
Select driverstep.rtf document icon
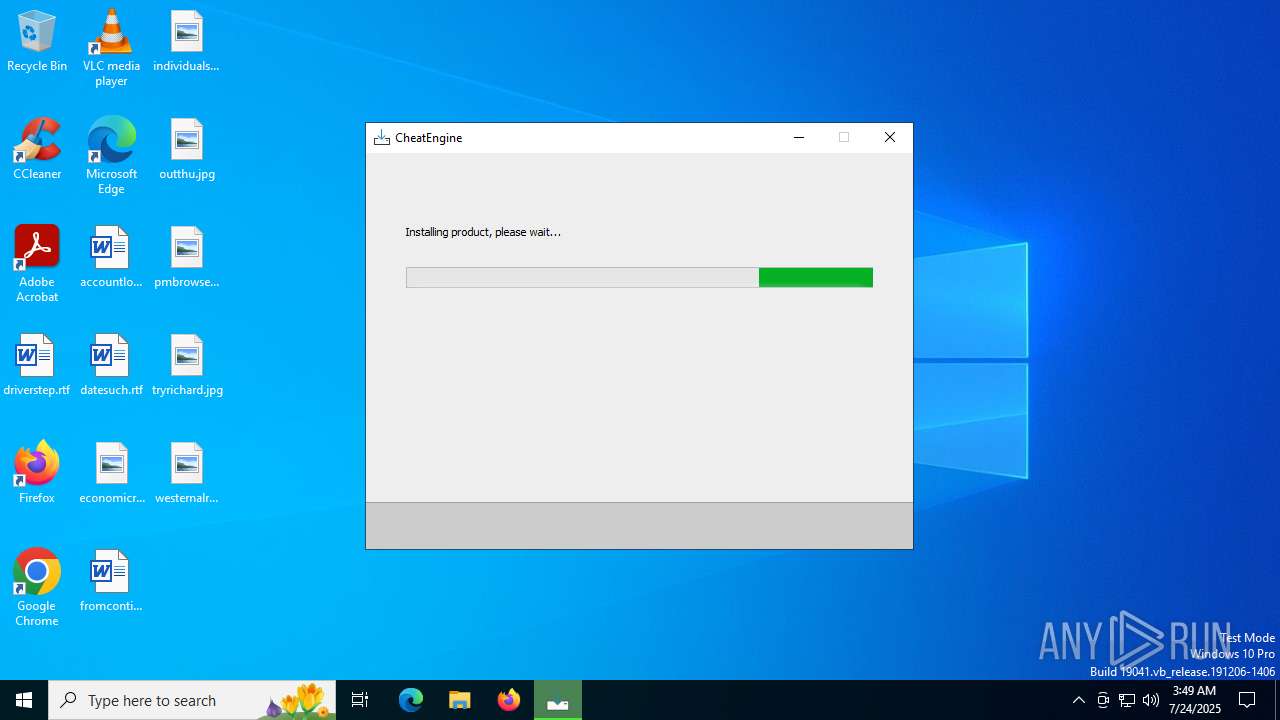coord(37,364)
